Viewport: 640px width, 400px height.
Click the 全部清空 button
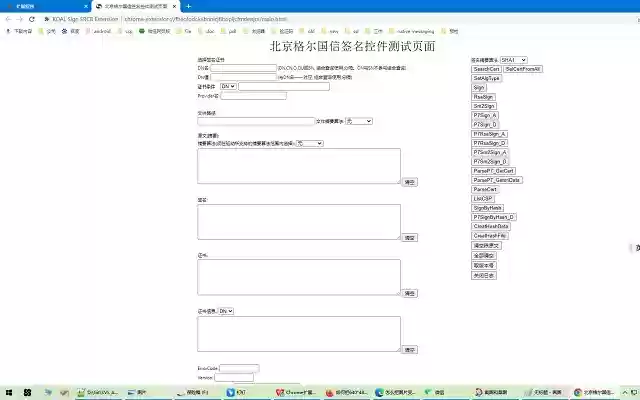coord(484,256)
